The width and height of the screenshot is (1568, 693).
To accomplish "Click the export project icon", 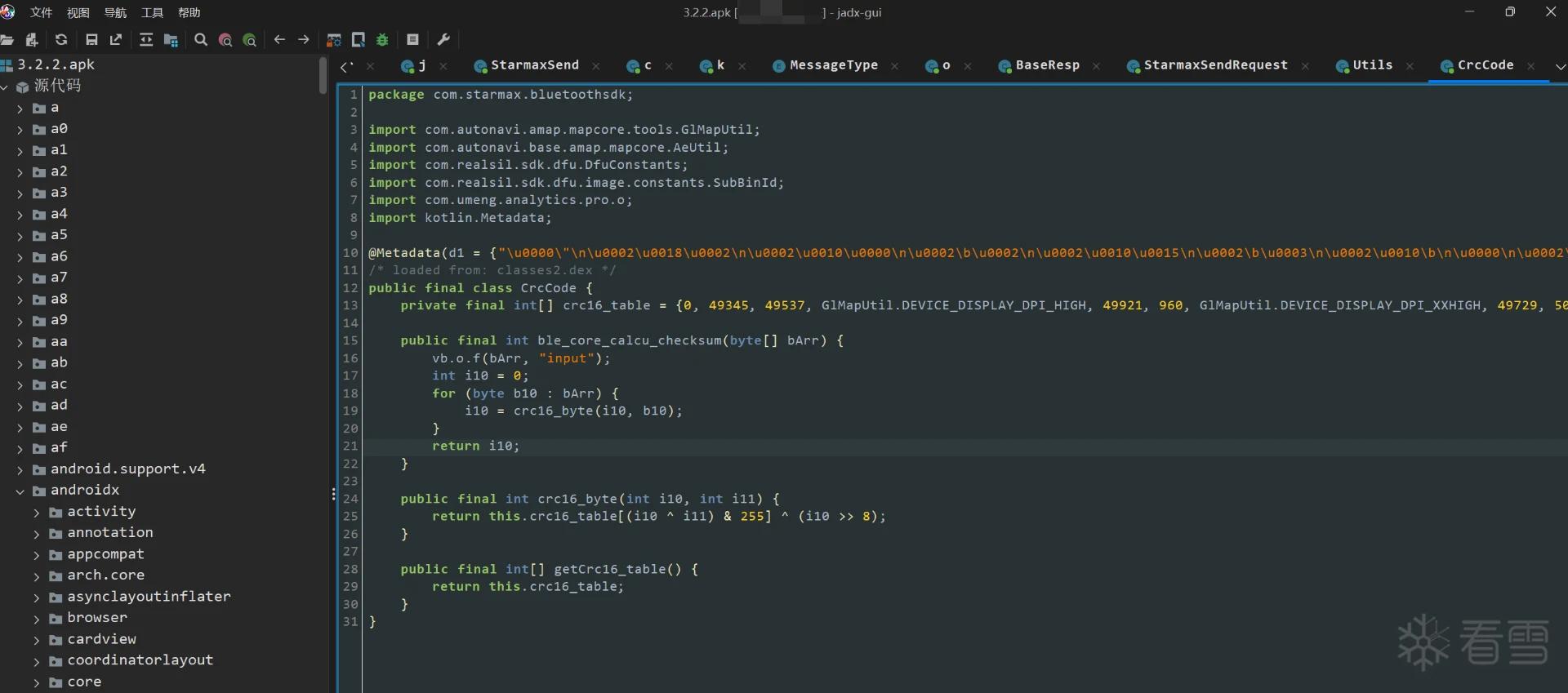I will coord(116,40).
